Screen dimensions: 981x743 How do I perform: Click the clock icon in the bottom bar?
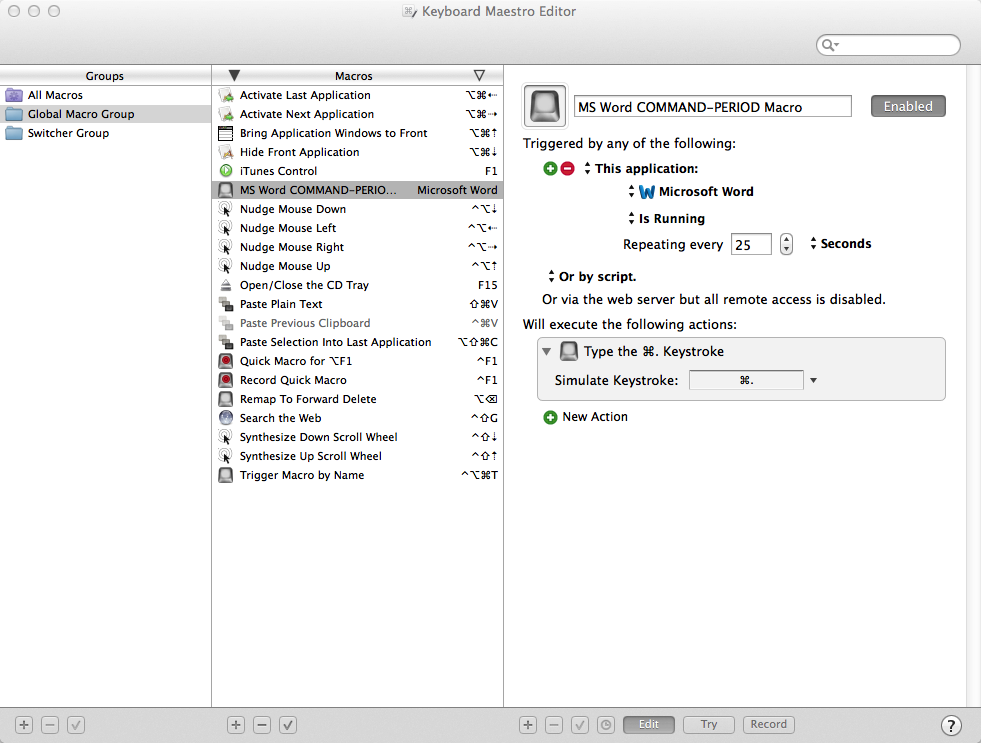pos(606,725)
